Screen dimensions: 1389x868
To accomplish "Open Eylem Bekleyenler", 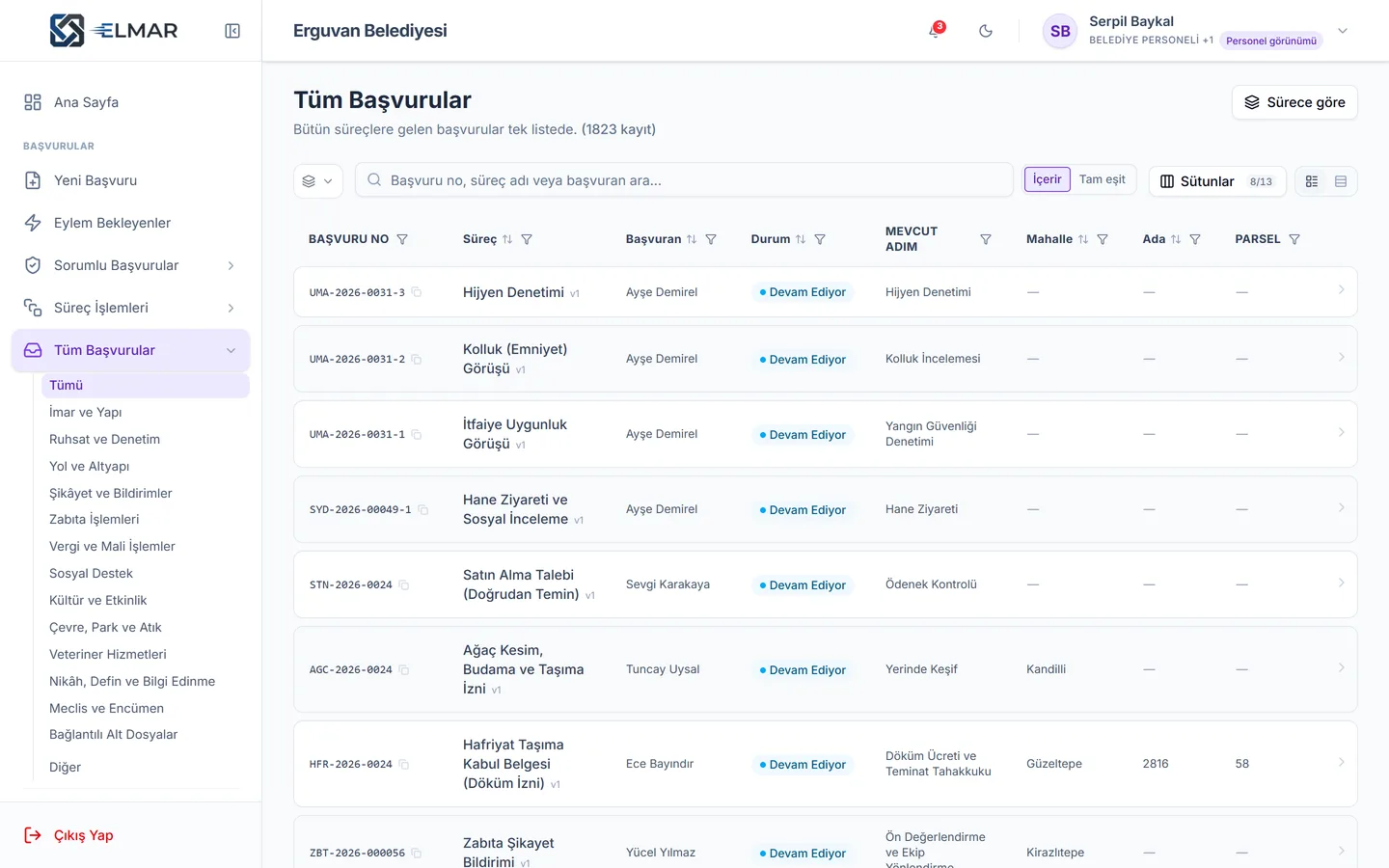I will (131, 223).
